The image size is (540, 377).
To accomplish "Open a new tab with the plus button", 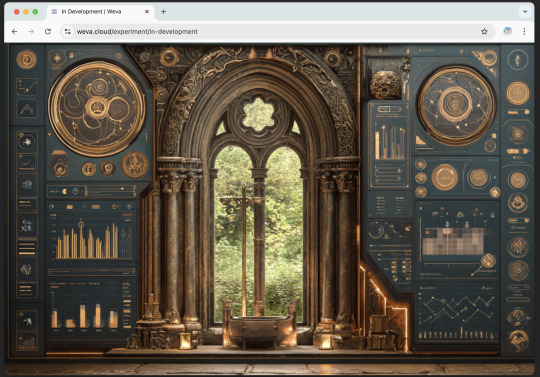I will click(x=164, y=11).
